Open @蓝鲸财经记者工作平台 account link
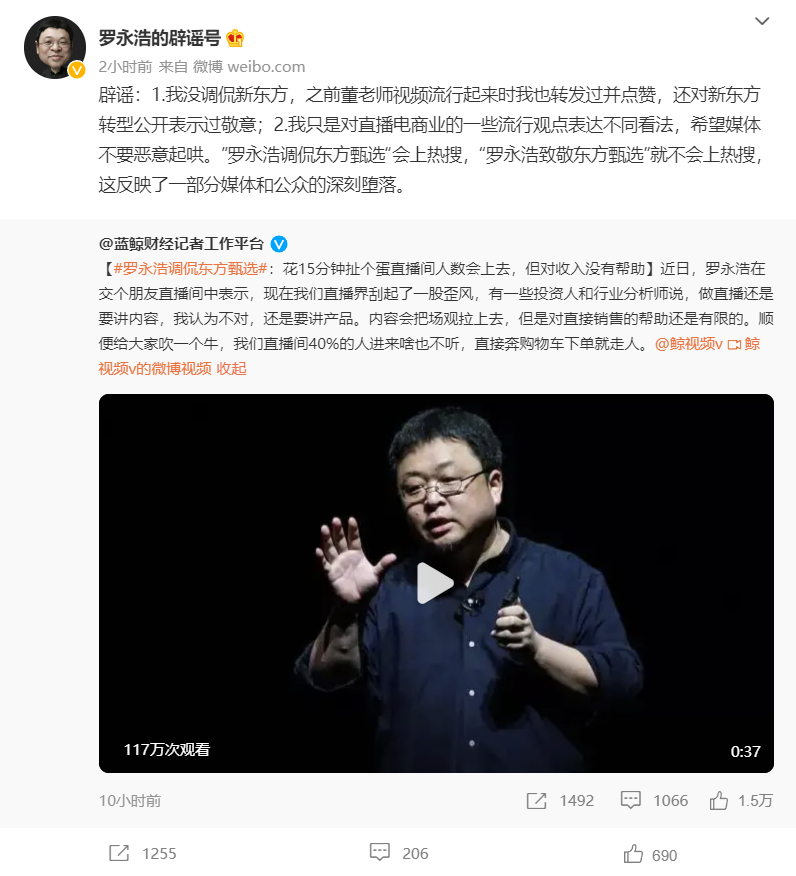Viewport: 796px width, 876px height. (x=181, y=244)
